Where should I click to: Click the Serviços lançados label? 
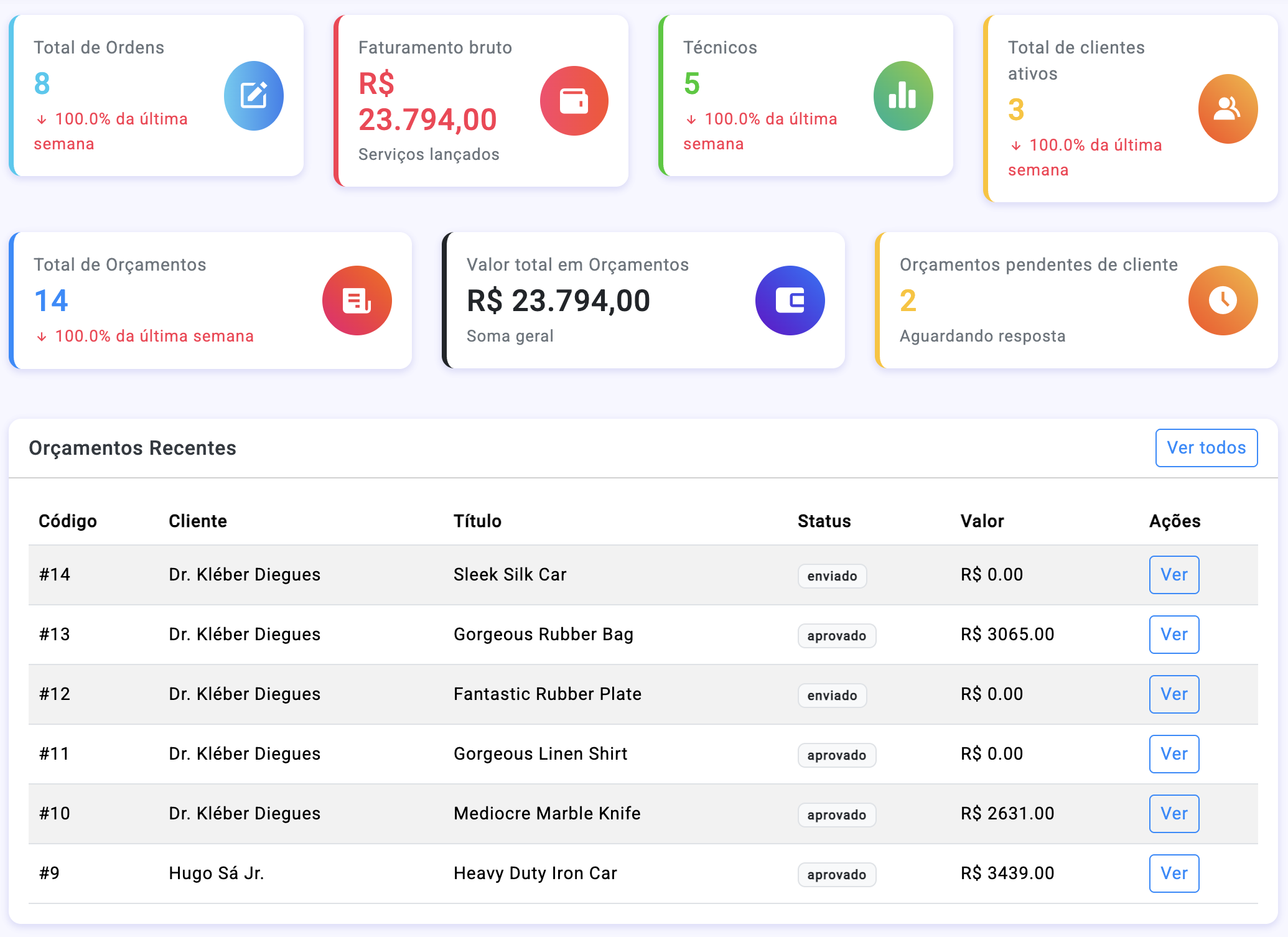(x=429, y=154)
